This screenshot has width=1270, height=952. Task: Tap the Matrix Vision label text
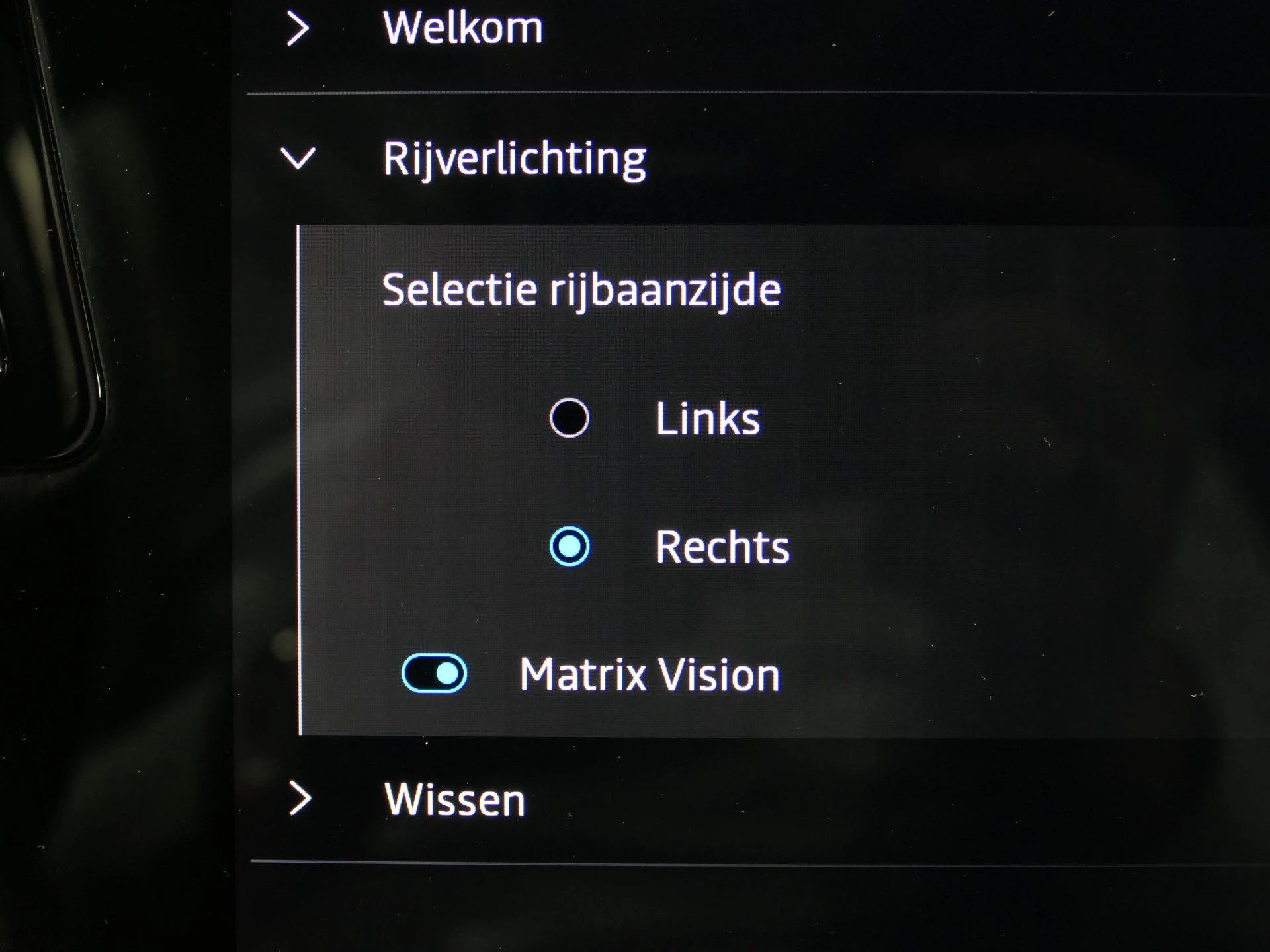click(x=650, y=674)
